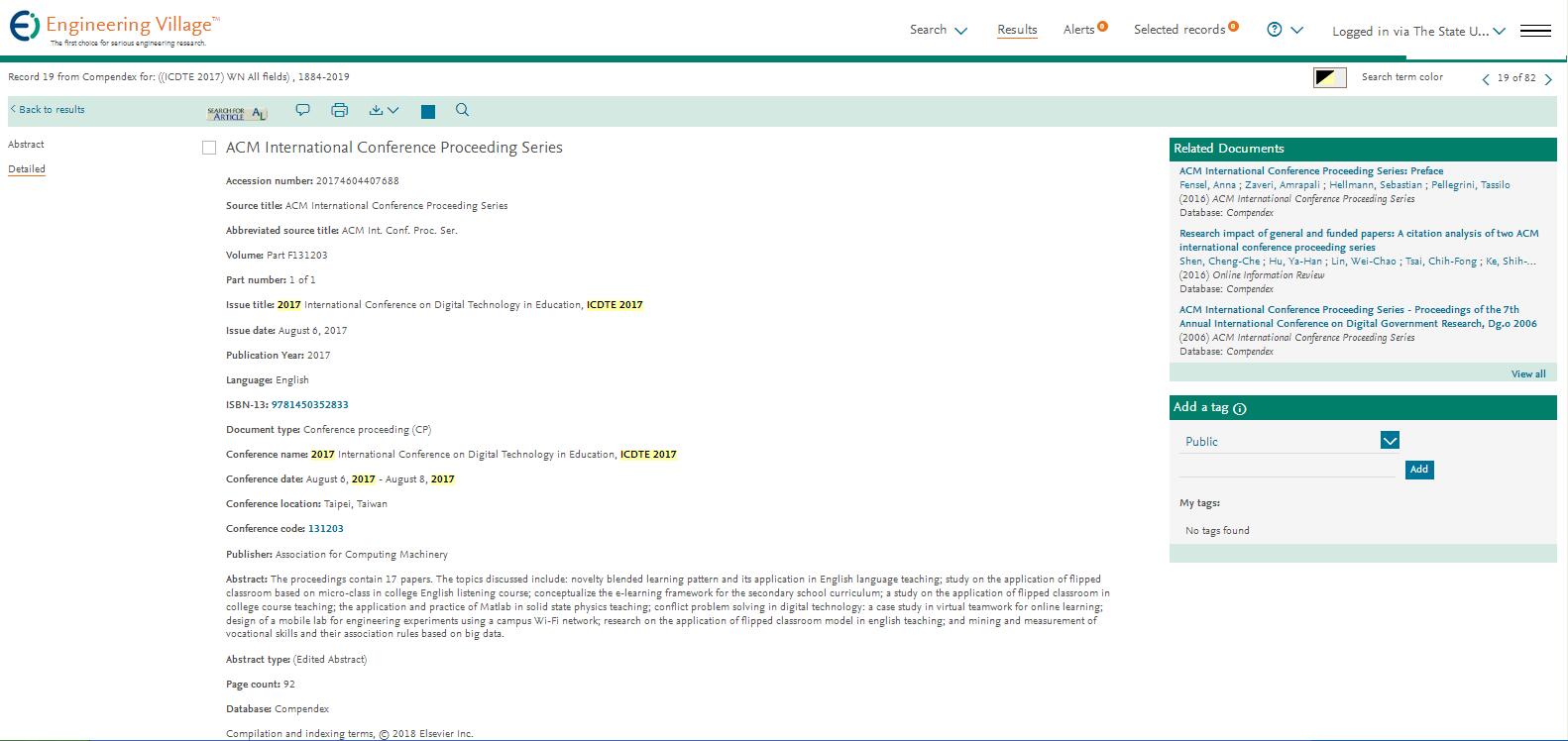Screen dimensions: 1568x741
Task: Click the Page count value 92
Action: coord(289,685)
